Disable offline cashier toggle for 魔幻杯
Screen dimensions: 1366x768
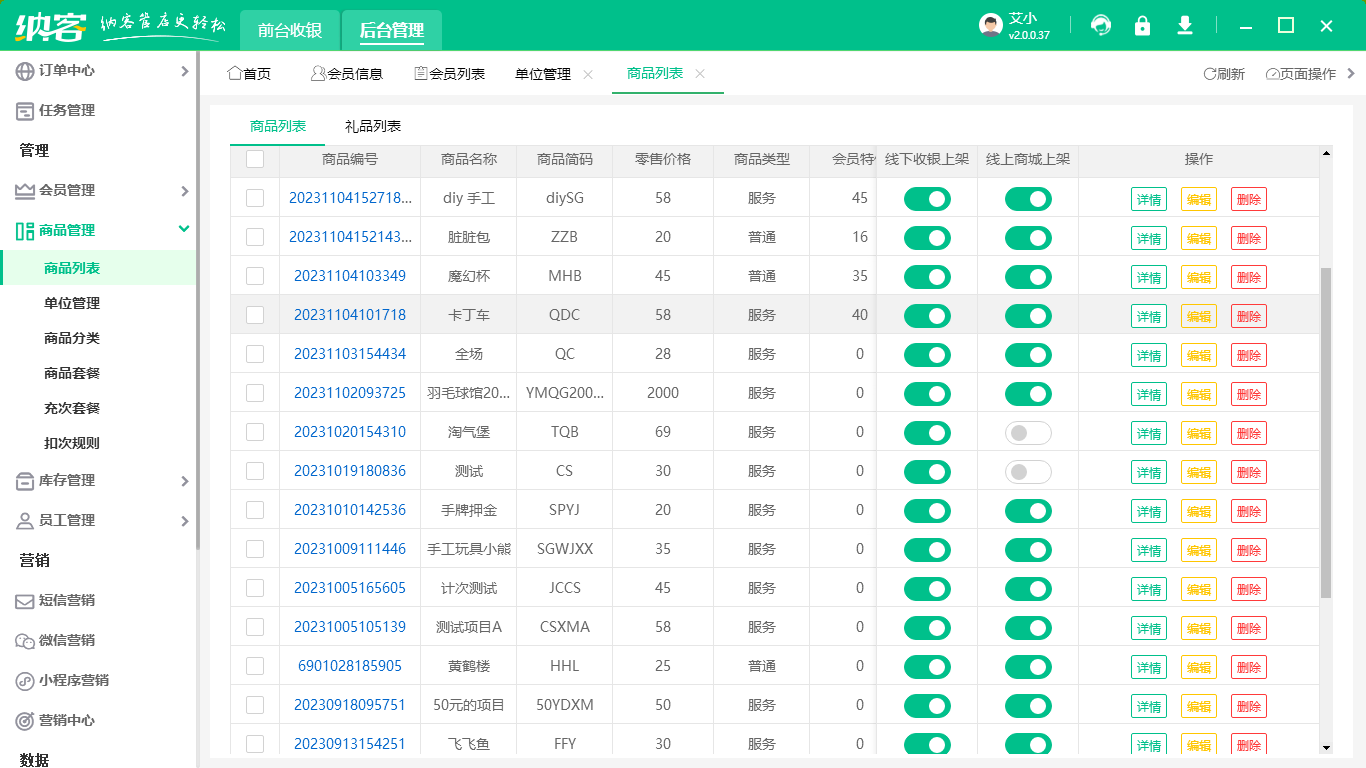point(926,276)
